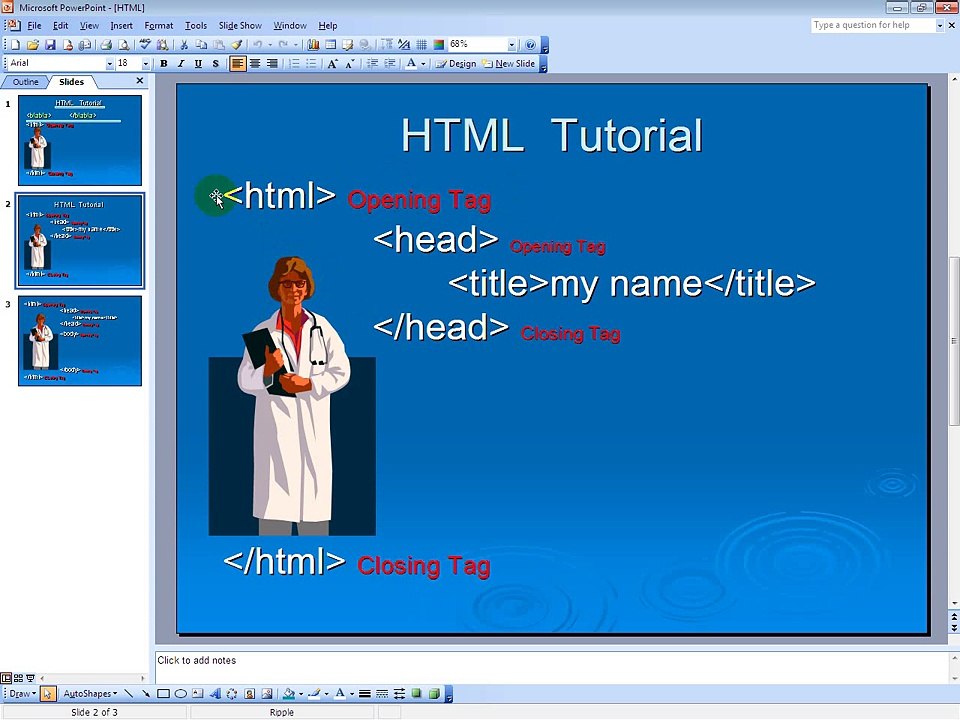Start Slide Show from current slide button
This screenshot has height=720, width=960.
point(30,678)
